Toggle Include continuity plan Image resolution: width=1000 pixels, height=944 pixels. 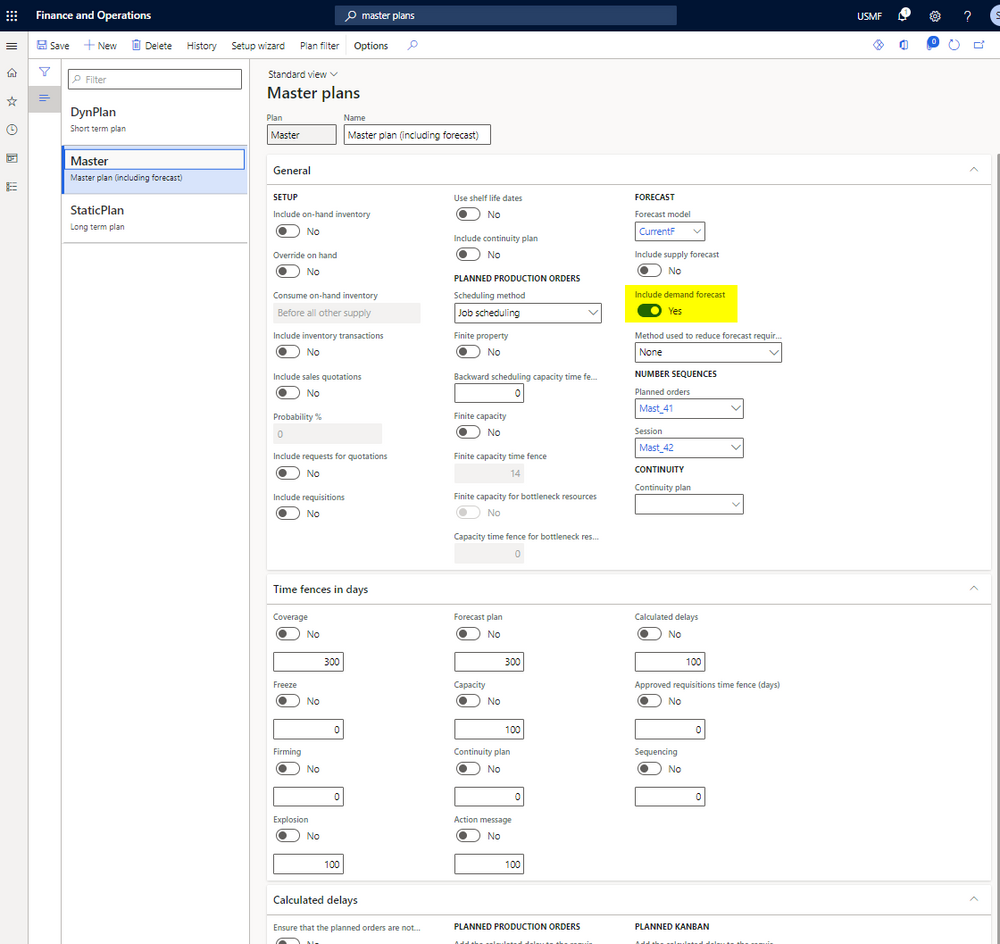468,254
